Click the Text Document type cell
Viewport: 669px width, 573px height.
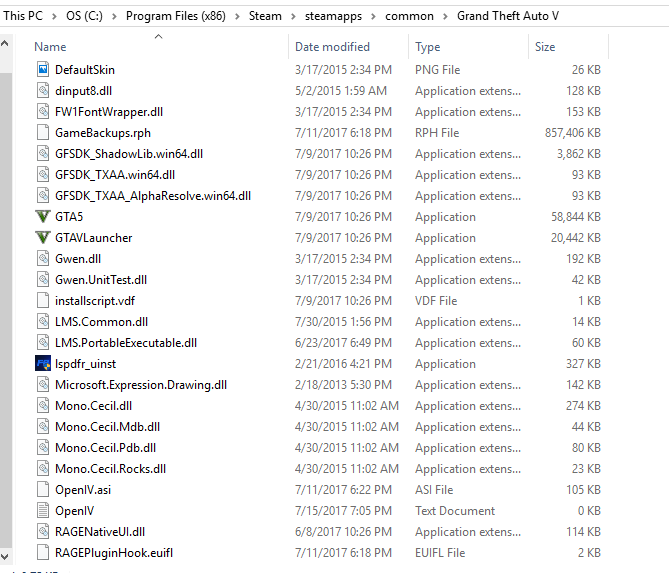pos(455,511)
